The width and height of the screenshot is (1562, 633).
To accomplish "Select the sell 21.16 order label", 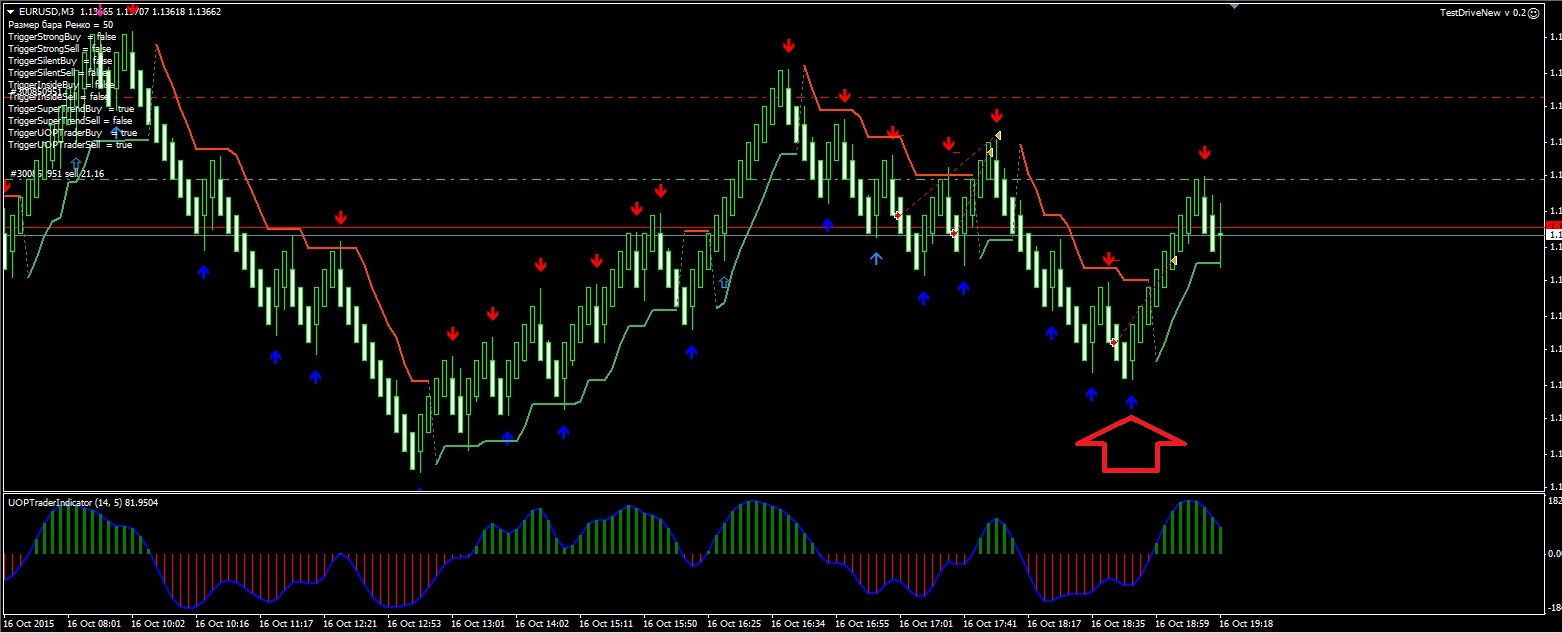I will (56, 174).
